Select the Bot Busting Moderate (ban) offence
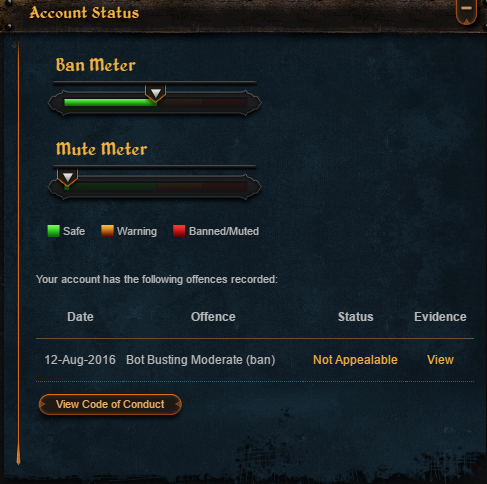This screenshot has height=484, width=487. [201, 360]
